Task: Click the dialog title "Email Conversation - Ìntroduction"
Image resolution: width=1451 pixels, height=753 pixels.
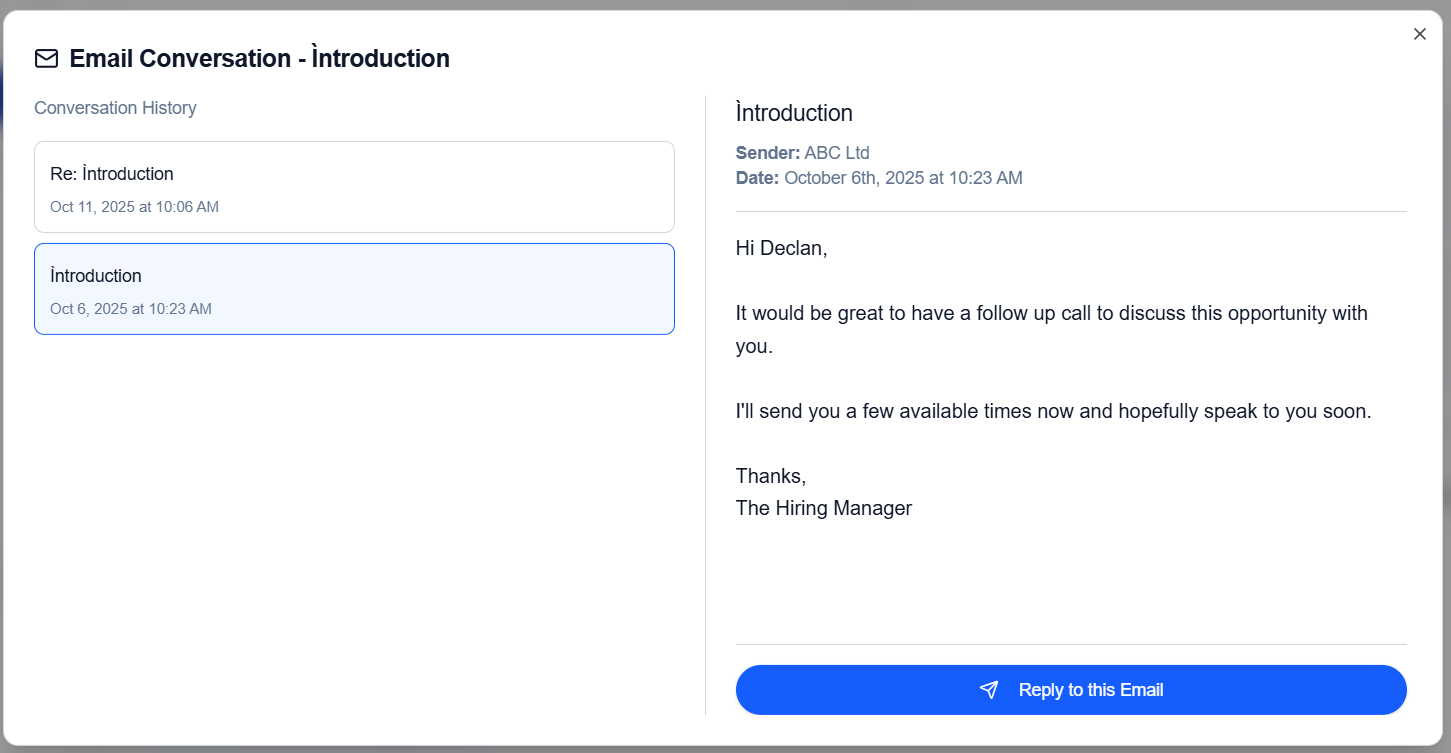Action: [x=258, y=58]
